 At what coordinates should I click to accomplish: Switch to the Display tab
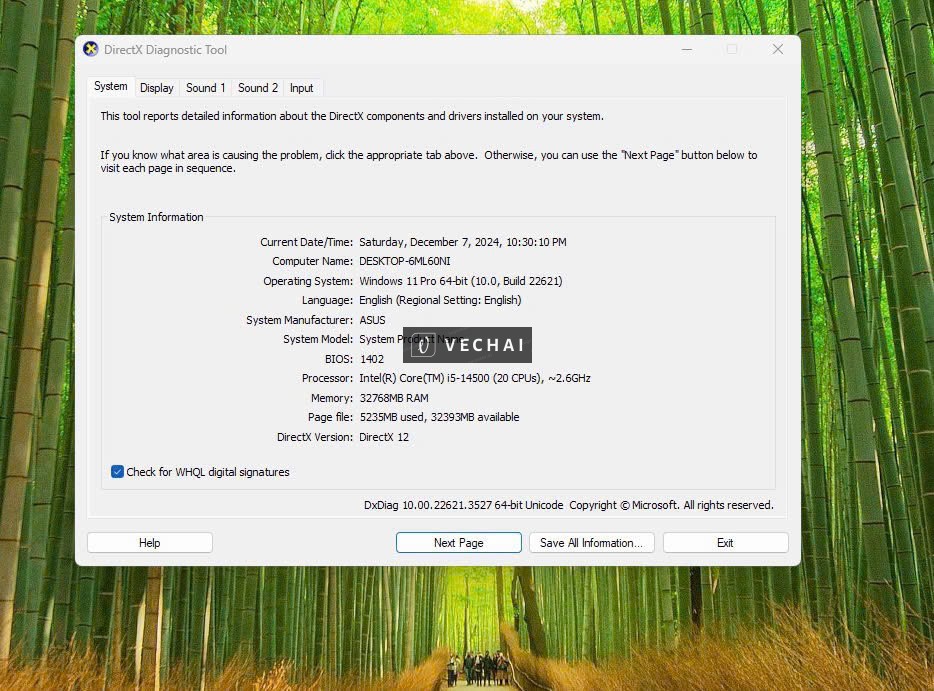click(x=157, y=88)
